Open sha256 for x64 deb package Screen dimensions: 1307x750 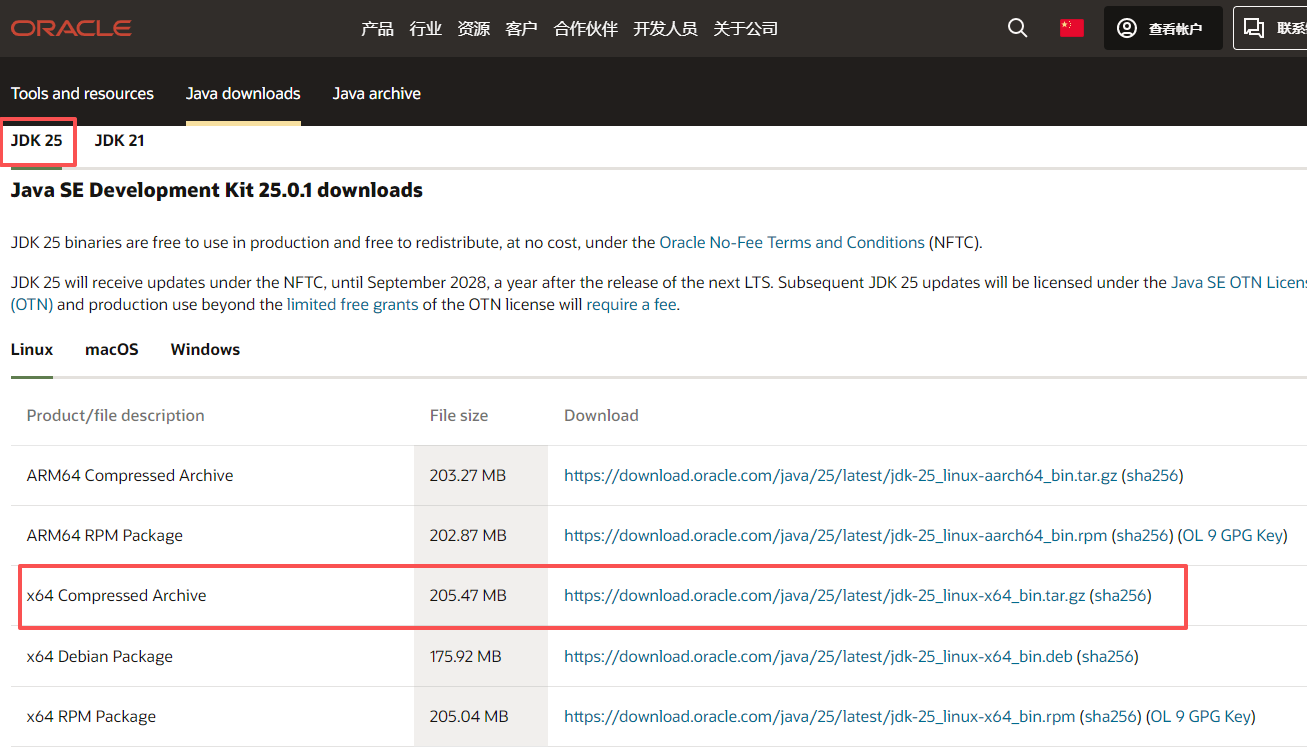[x=1107, y=657]
